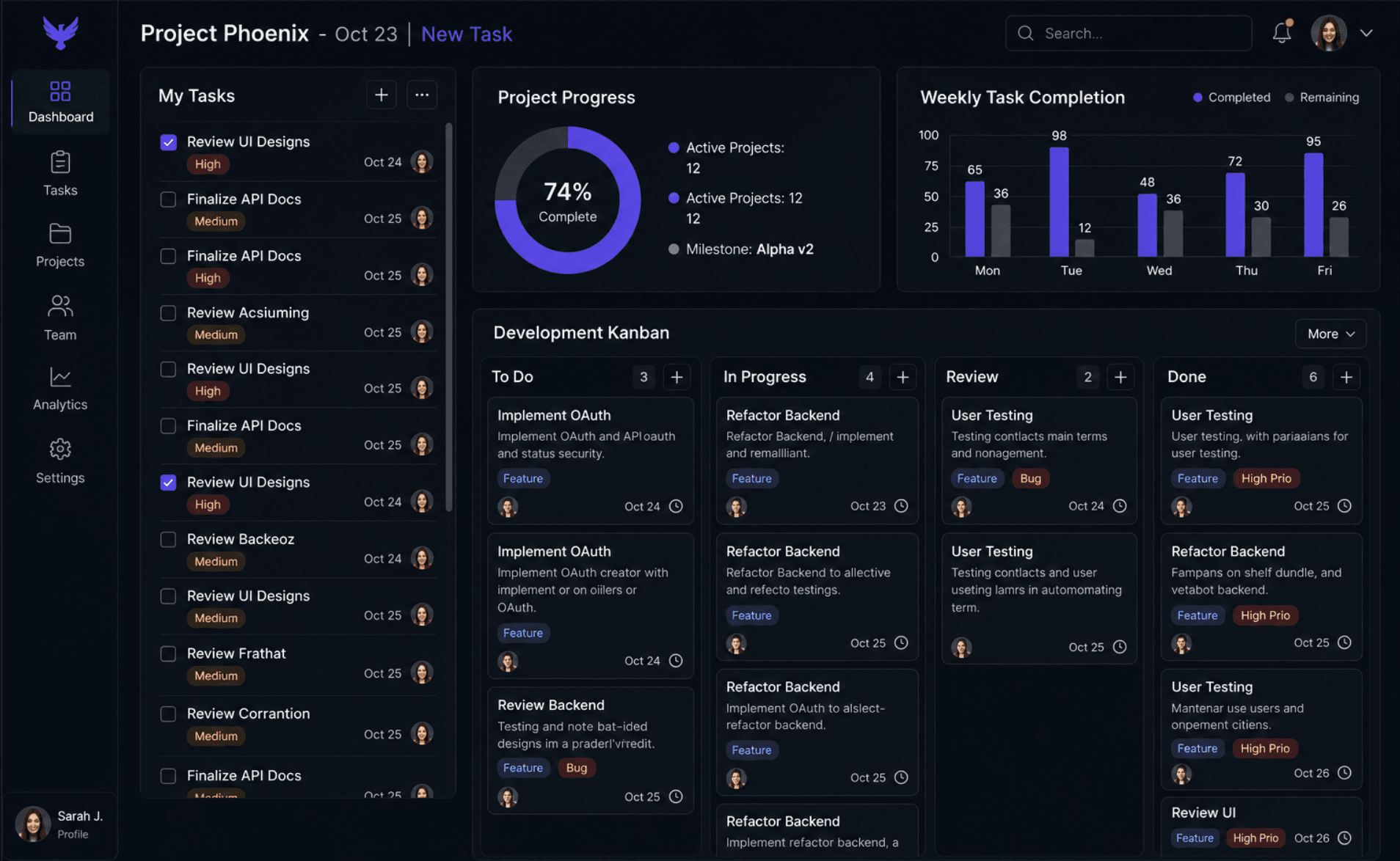Click the Done count badge 6
1400x861 pixels.
point(1313,377)
